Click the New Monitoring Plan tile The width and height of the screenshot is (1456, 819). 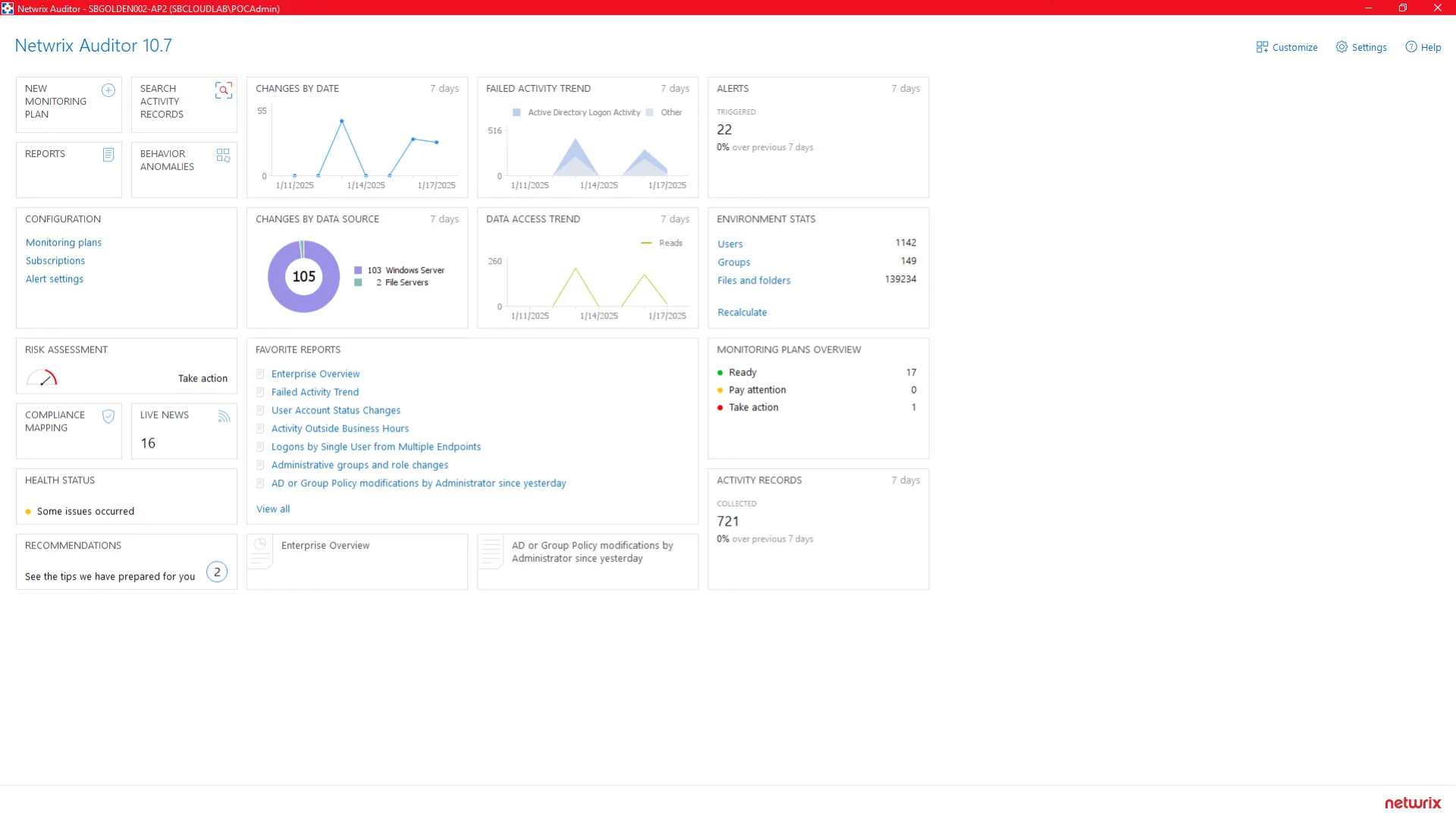[x=69, y=105]
